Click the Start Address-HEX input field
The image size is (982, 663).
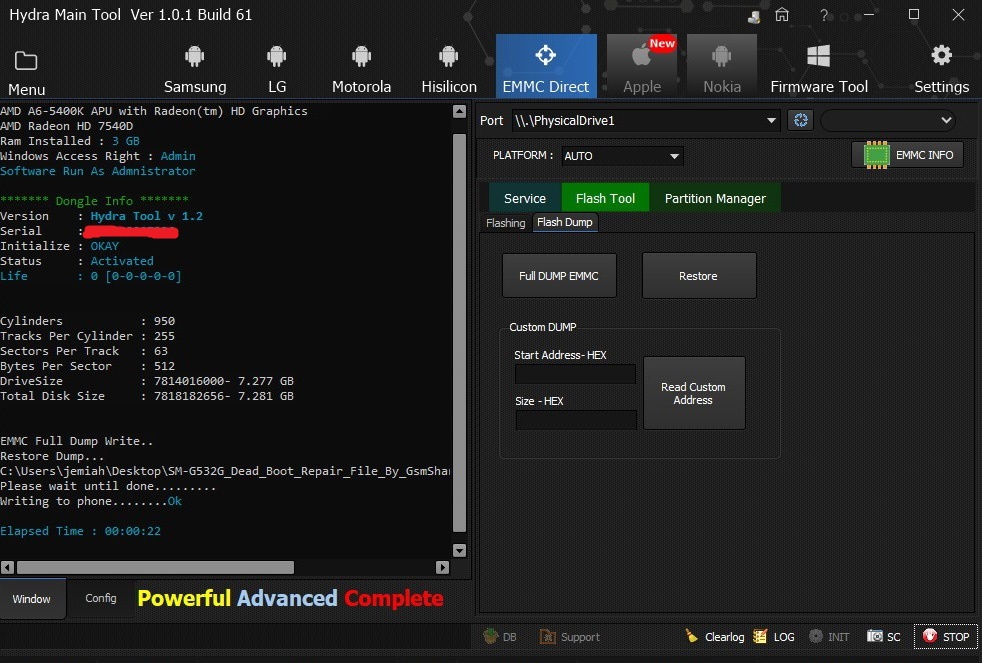(575, 374)
